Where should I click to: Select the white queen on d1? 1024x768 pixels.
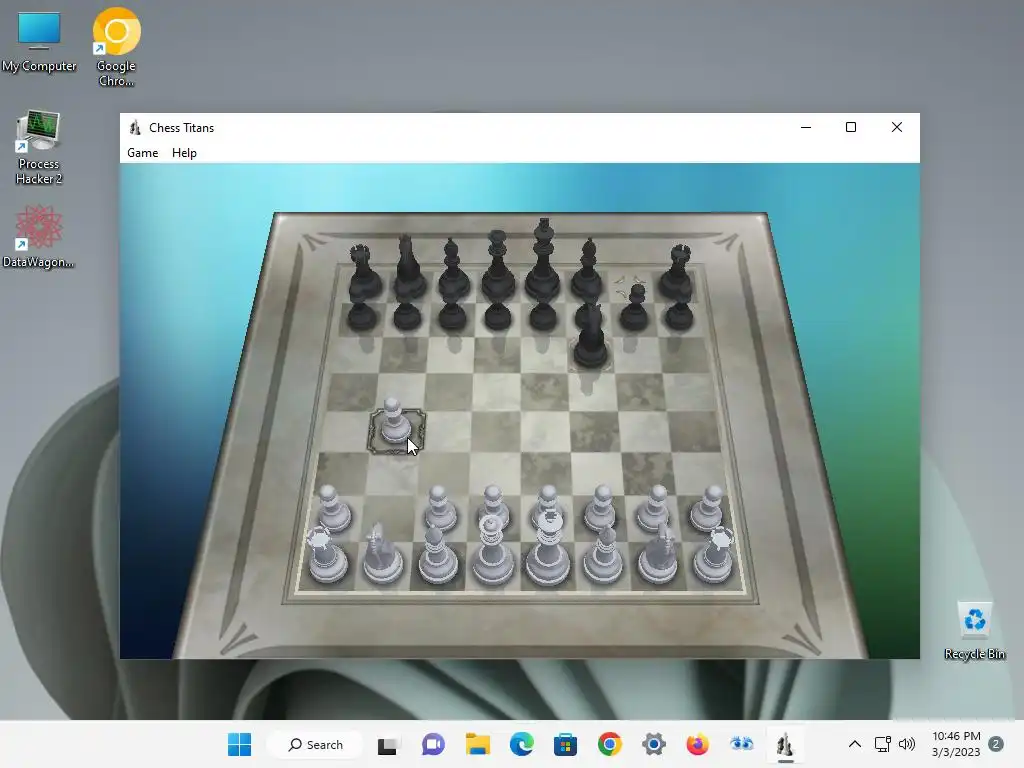492,550
